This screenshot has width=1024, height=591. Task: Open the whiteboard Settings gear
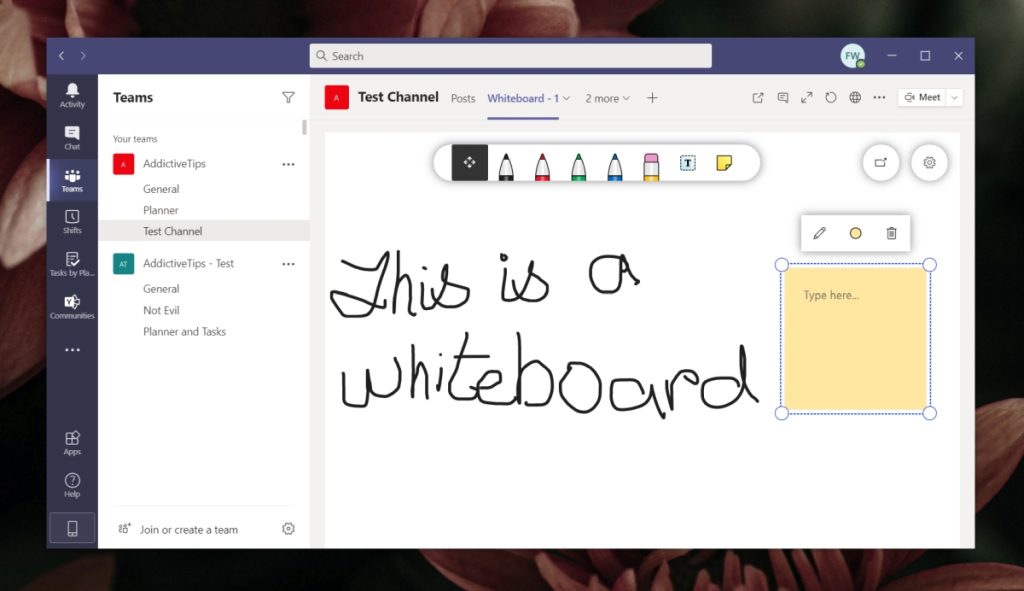930,162
